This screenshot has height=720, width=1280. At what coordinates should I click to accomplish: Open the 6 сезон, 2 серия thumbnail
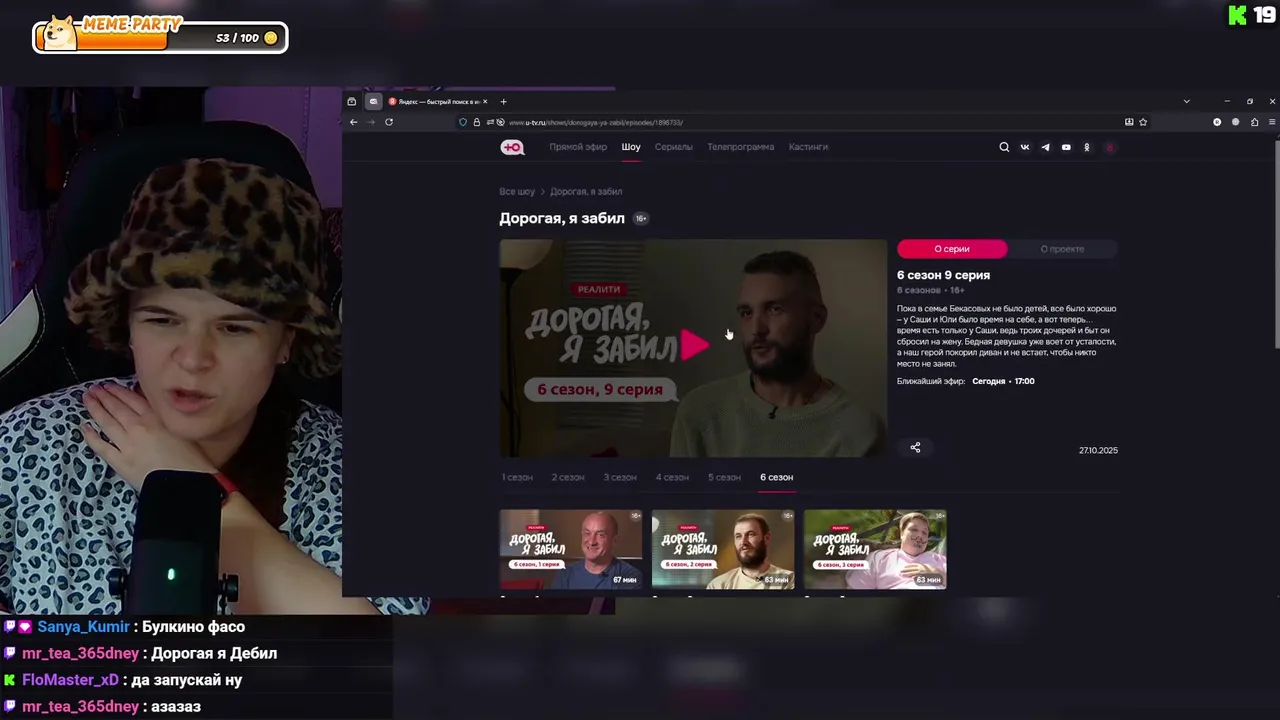[723, 549]
